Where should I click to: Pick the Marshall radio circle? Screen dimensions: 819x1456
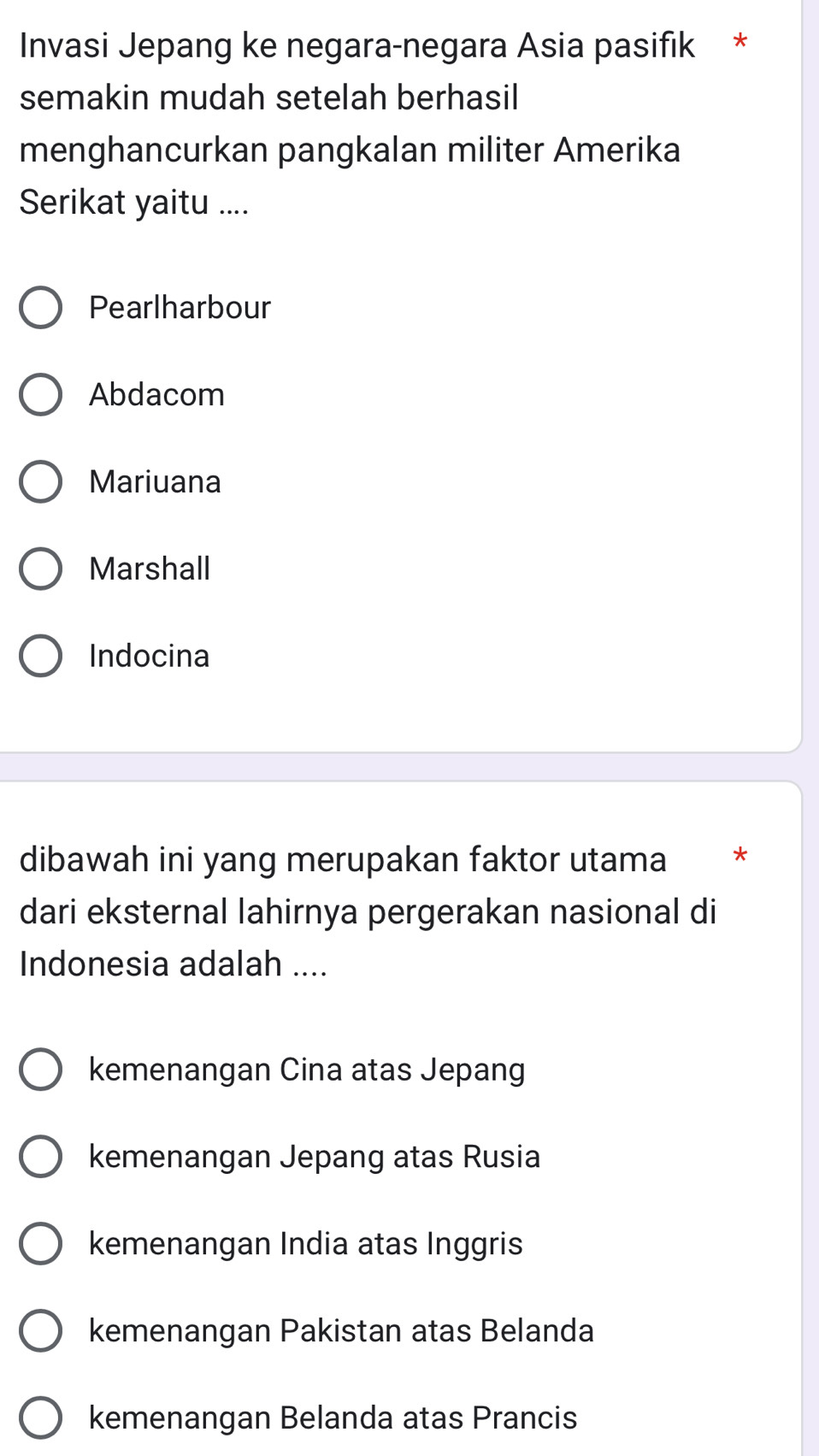click(x=40, y=569)
